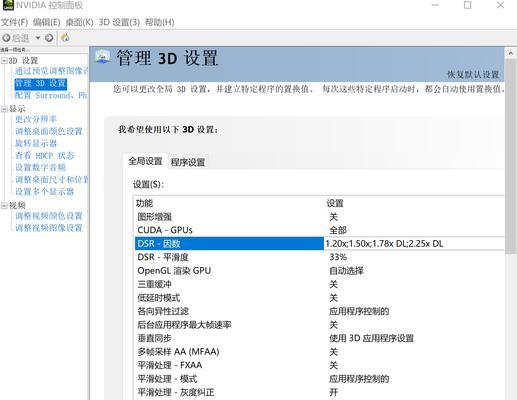Viewport: 517px width, 400px height.
Task: Open 查看 HDCP 状态 page
Action: tap(45, 155)
